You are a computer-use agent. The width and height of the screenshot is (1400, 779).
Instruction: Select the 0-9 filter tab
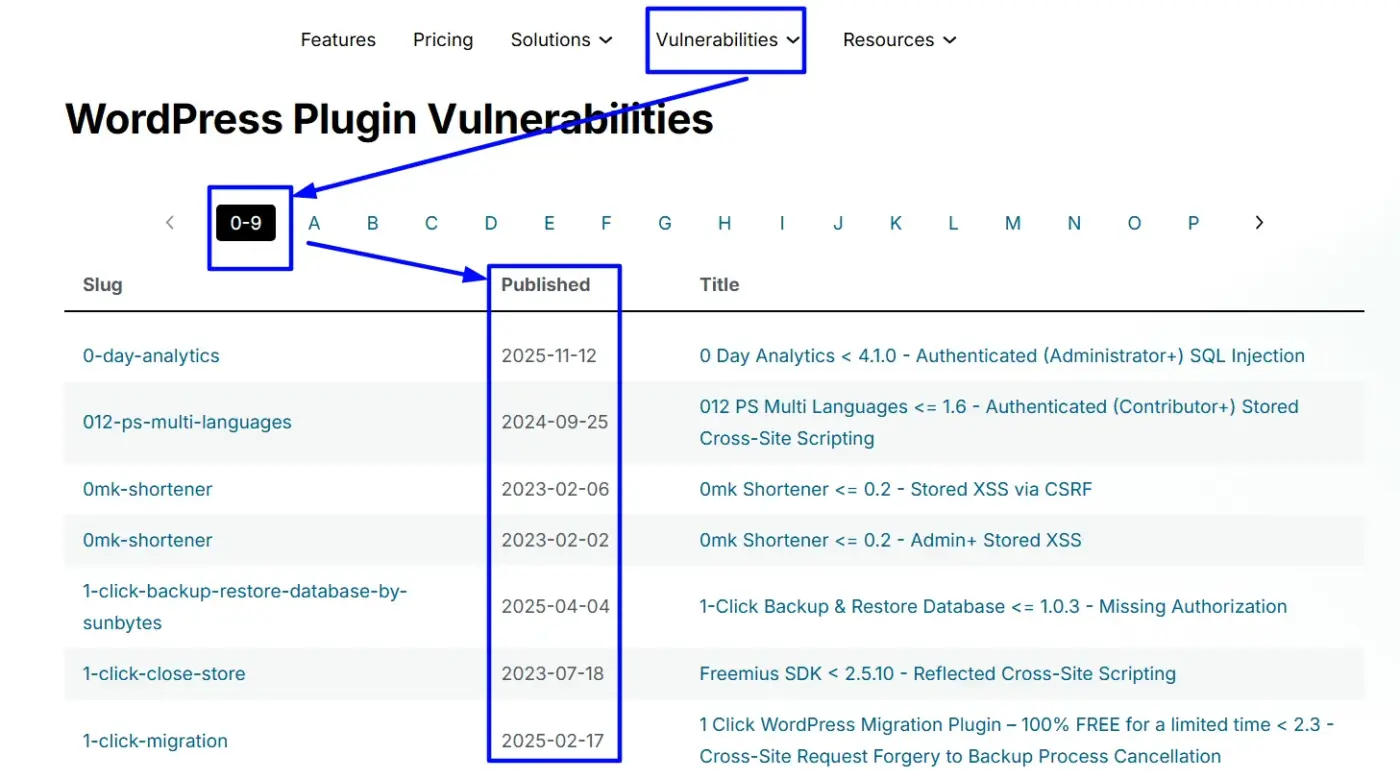coord(246,223)
